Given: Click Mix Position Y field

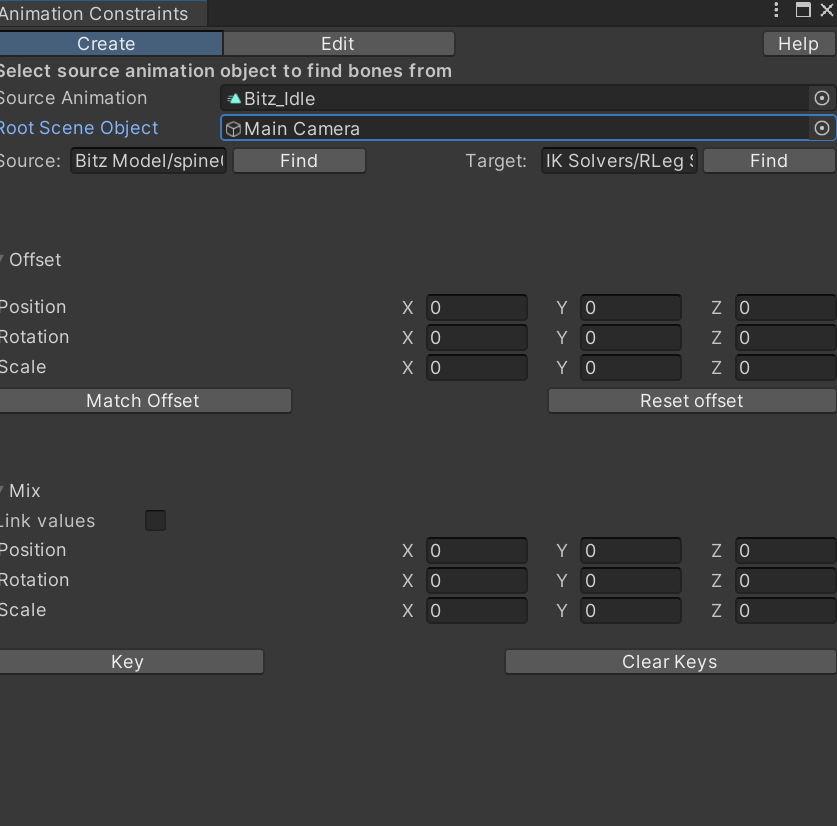Looking at the screenshot, I should click(x=631, y=550).
